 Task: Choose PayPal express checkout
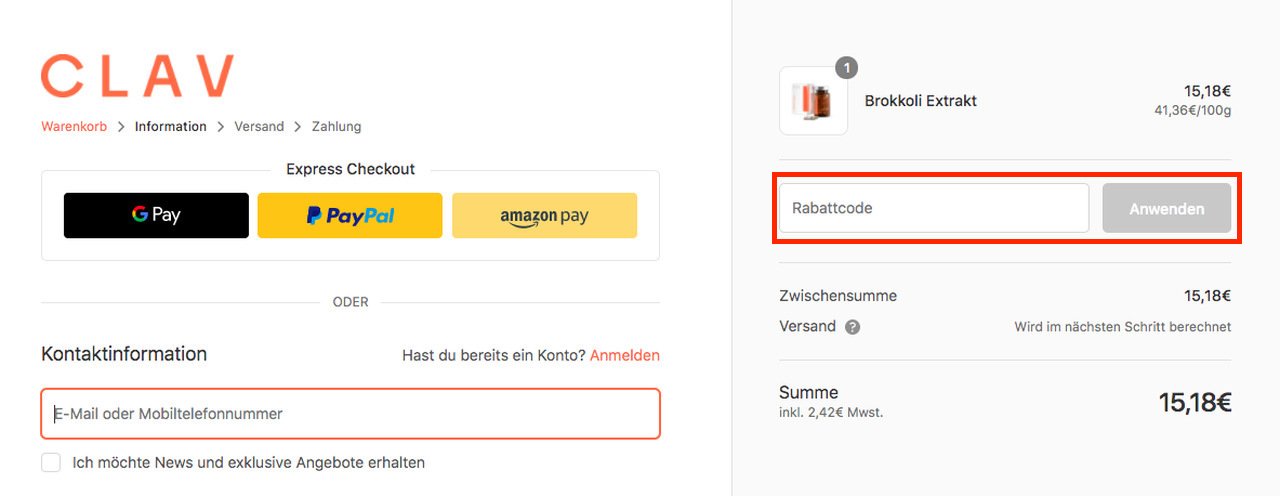click(x=350, y=215)
